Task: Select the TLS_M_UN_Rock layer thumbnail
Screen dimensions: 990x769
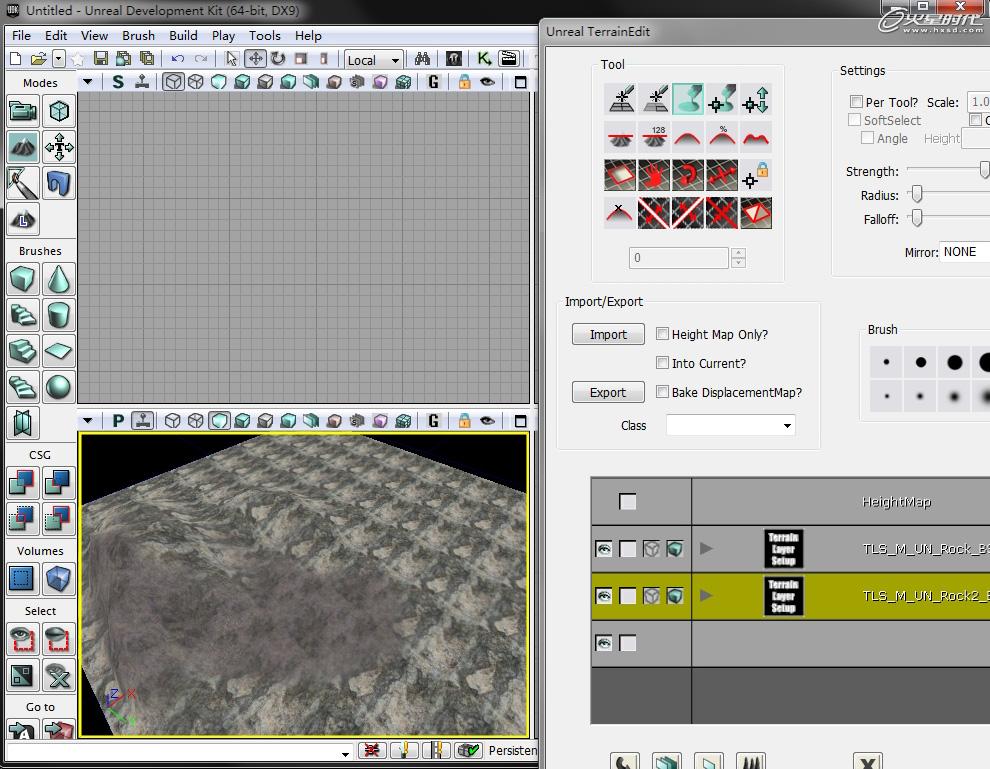Action: (783, 549)
